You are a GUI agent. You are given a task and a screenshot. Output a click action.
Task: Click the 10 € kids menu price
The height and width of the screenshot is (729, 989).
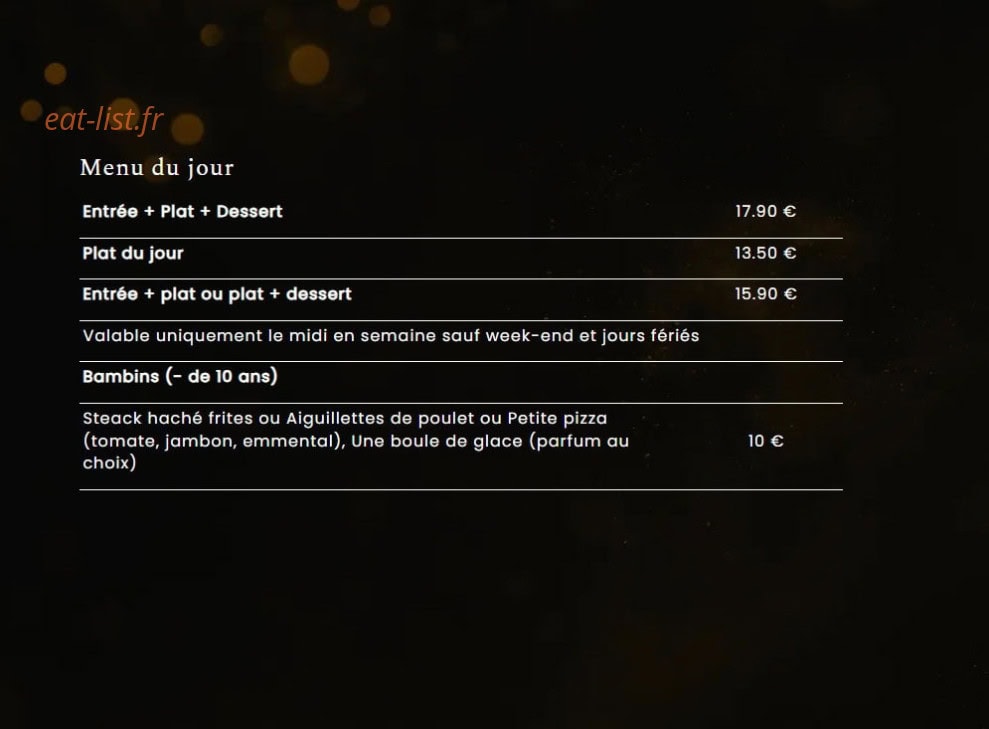pyautogui.click(x=766, y=441)
